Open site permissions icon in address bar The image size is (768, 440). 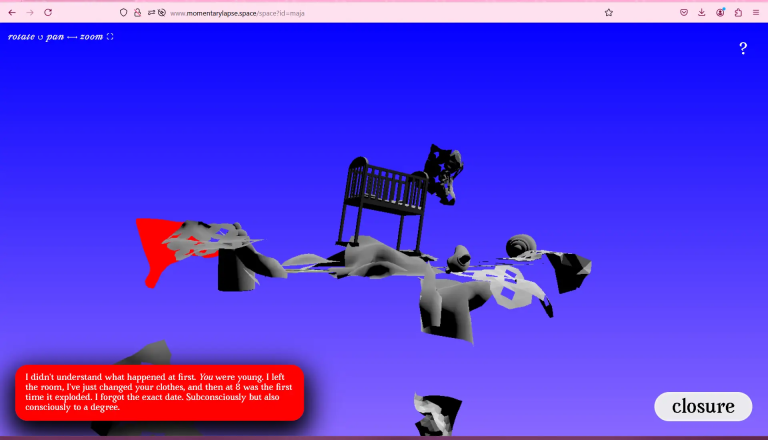(x=156, y=12)
